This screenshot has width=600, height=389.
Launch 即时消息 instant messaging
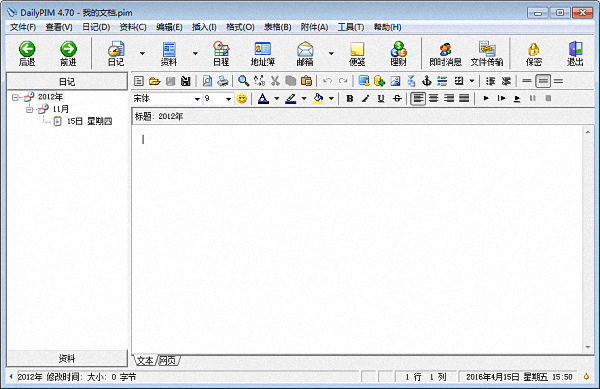click(445, 53)
